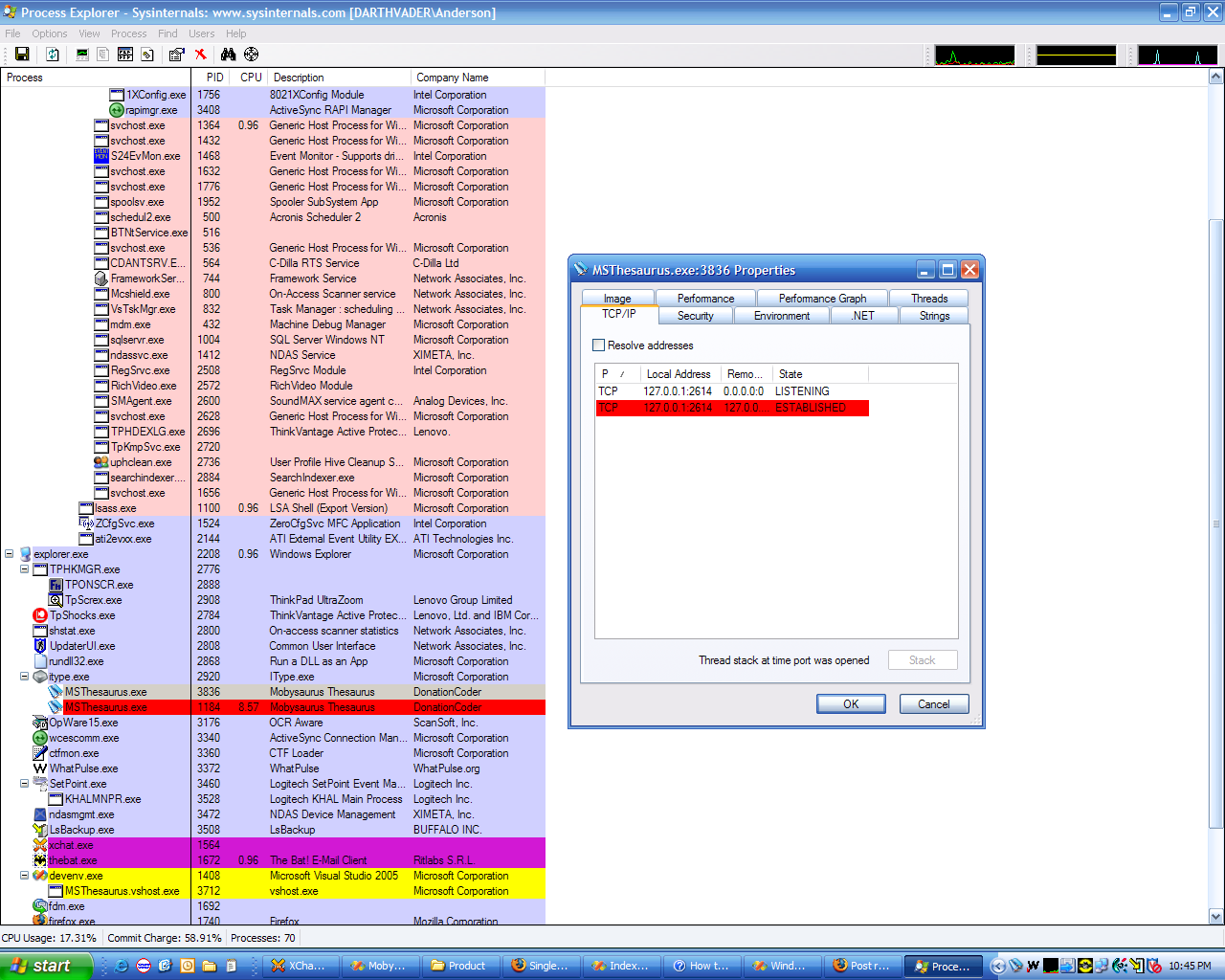Open the Options menu

pos(50,33)
